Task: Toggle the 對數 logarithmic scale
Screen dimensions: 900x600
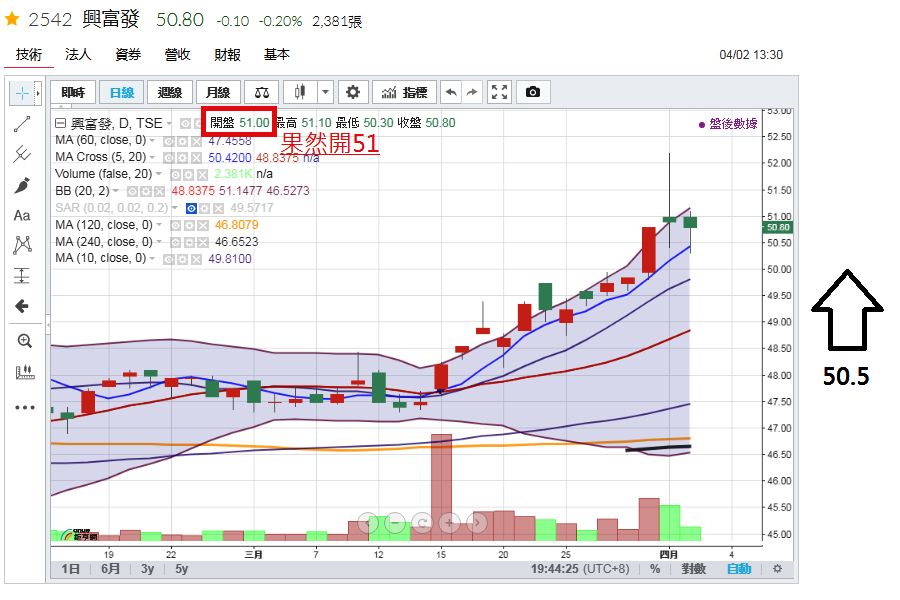Action: 693,569
